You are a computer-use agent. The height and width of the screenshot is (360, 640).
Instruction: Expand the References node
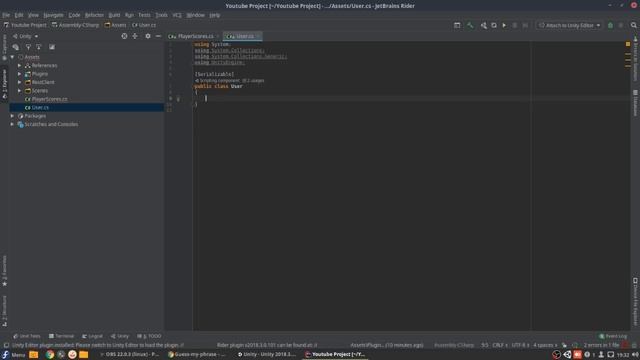[x=20, y=65]
